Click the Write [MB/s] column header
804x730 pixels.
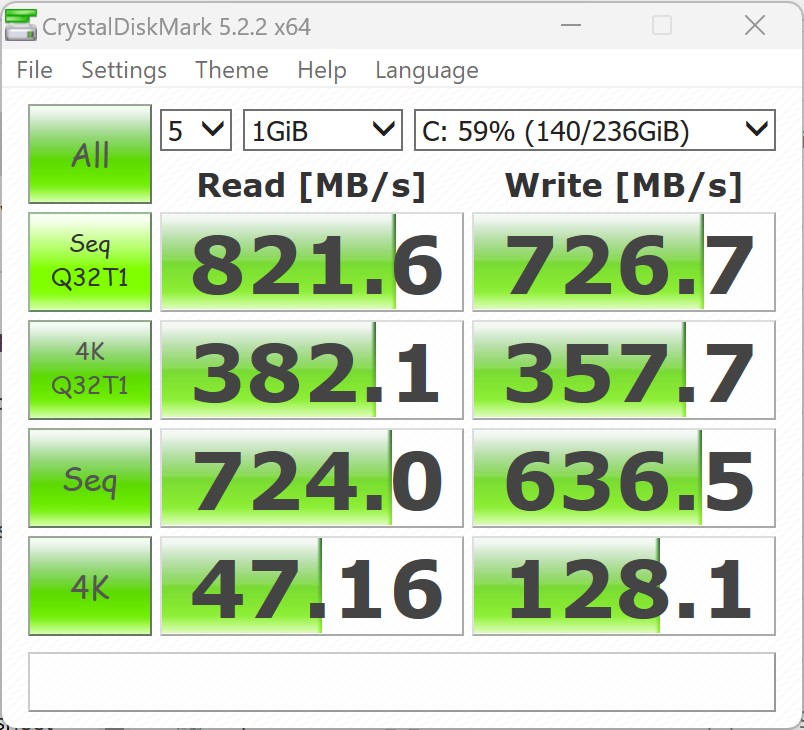(624, 186)
